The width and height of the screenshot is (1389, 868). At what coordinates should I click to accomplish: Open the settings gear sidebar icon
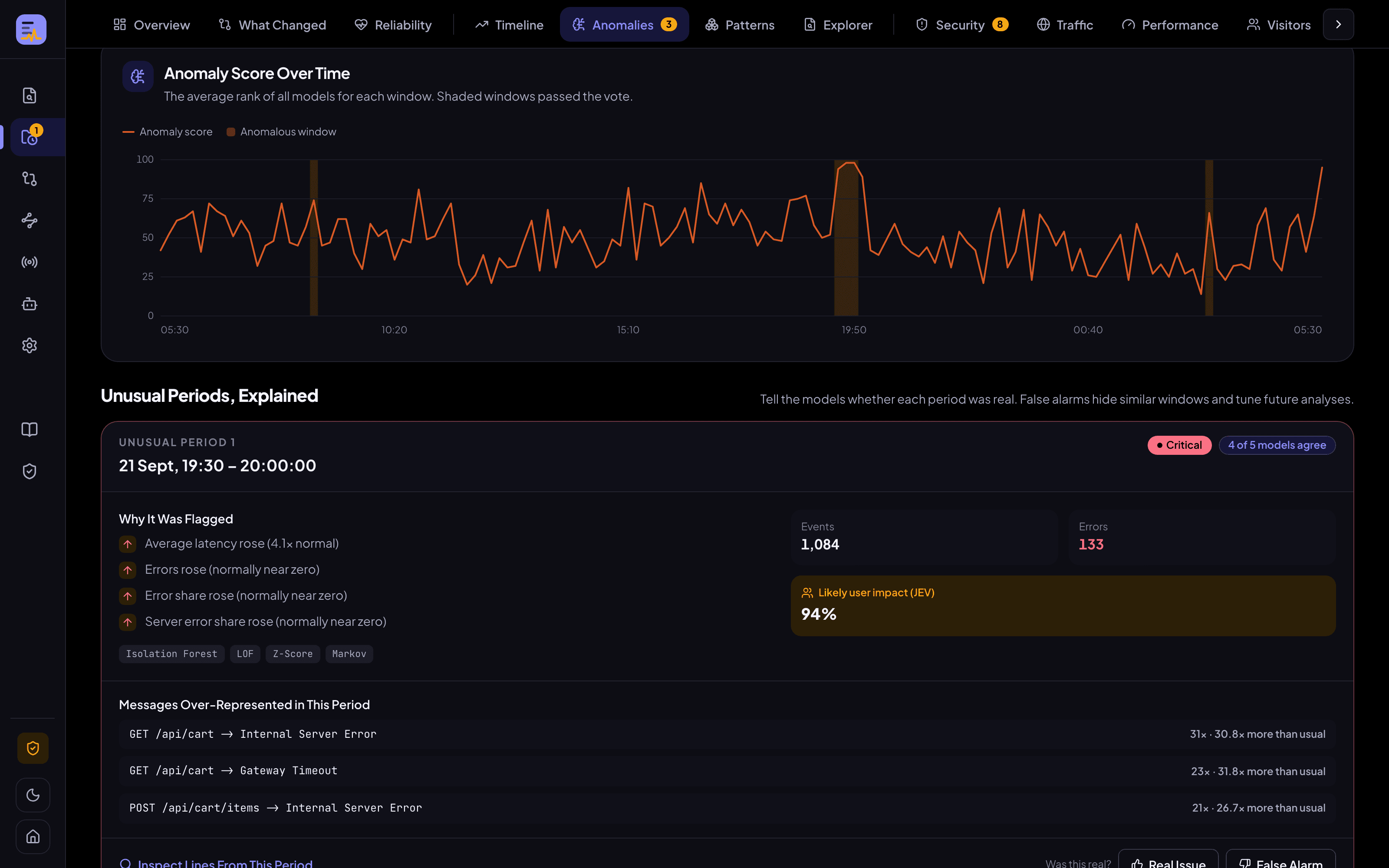29,345
